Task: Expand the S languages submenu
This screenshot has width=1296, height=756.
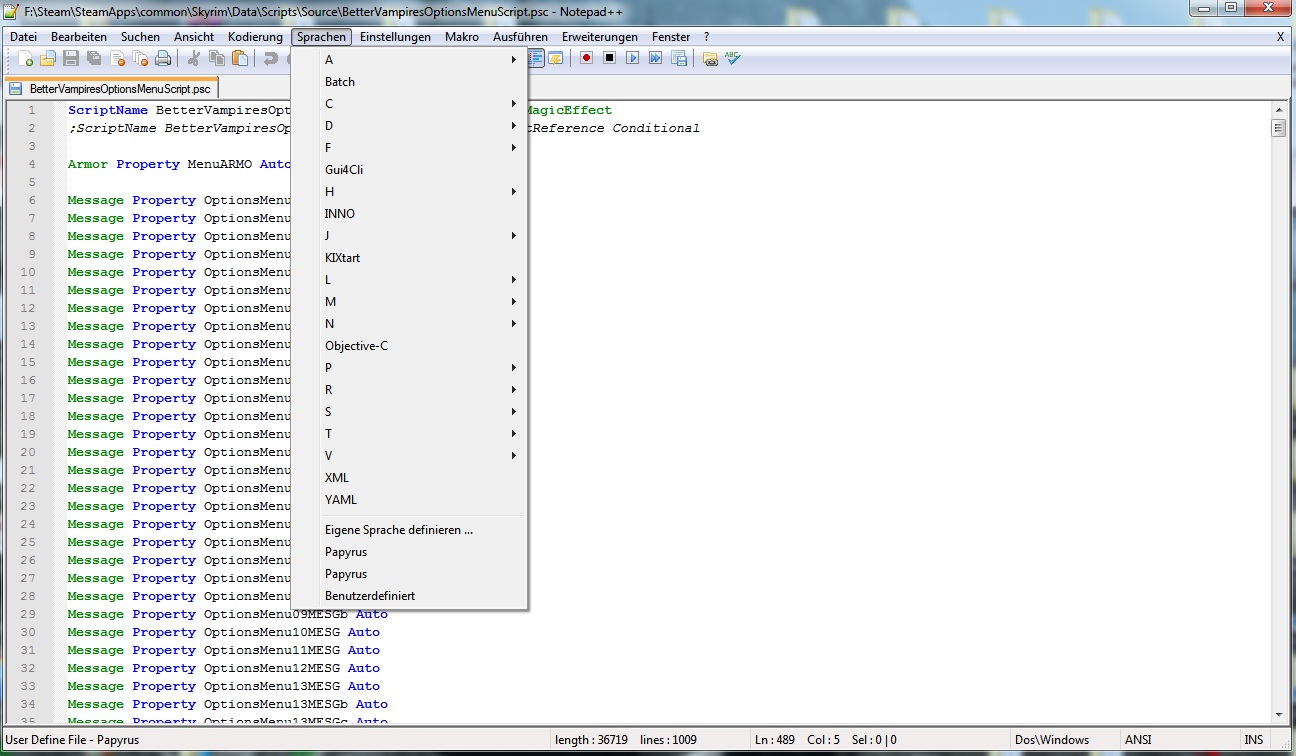Action: 420,412
